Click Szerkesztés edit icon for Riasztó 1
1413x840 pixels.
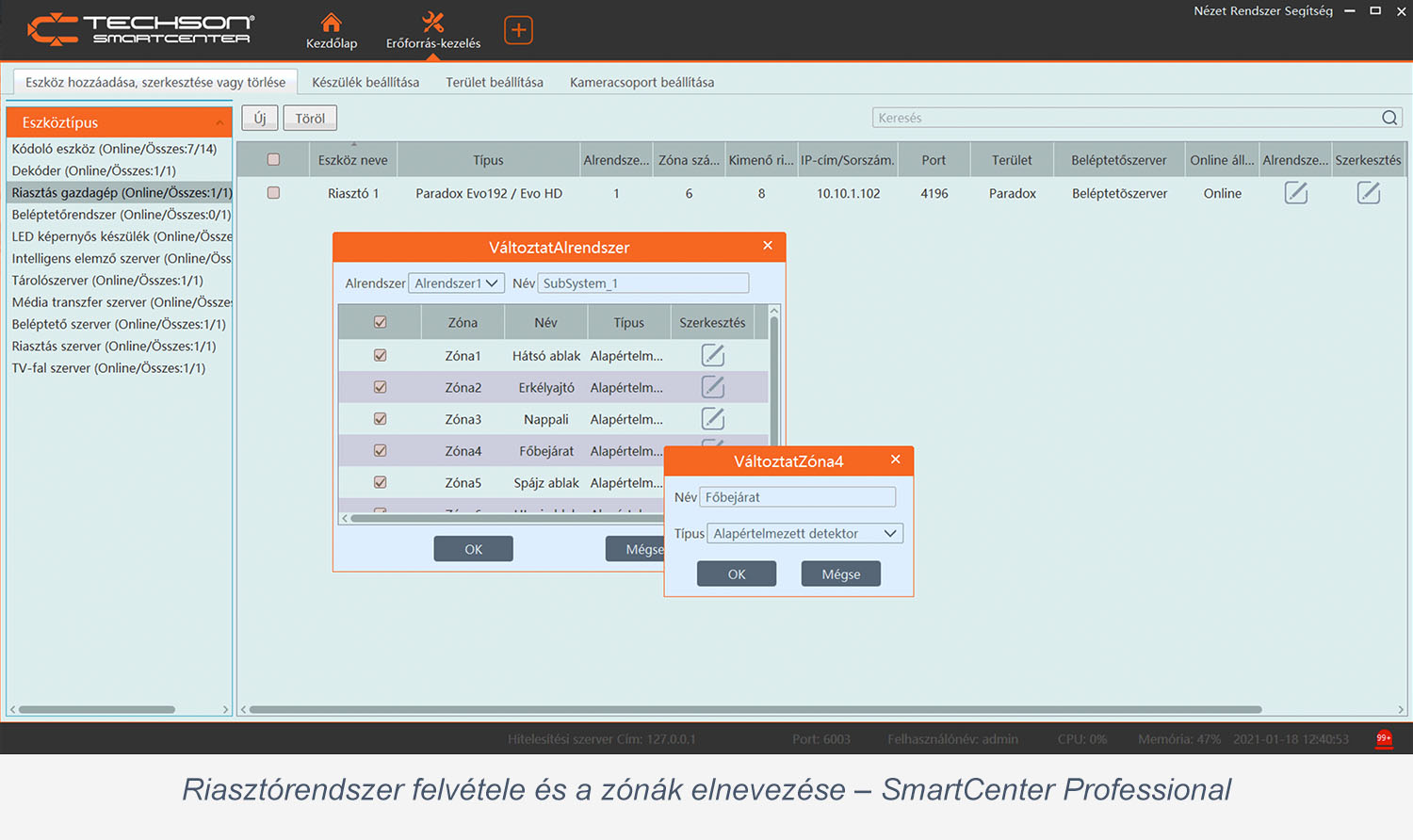click(1369, 193)
